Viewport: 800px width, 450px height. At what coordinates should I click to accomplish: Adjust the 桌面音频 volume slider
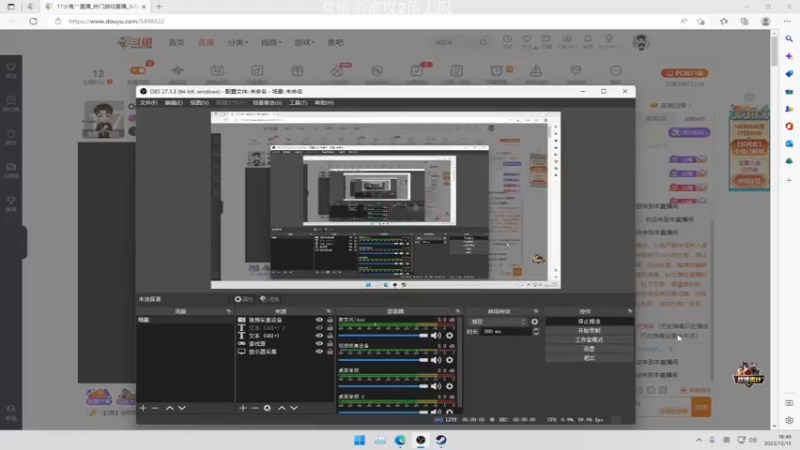(x=383, y=386)
